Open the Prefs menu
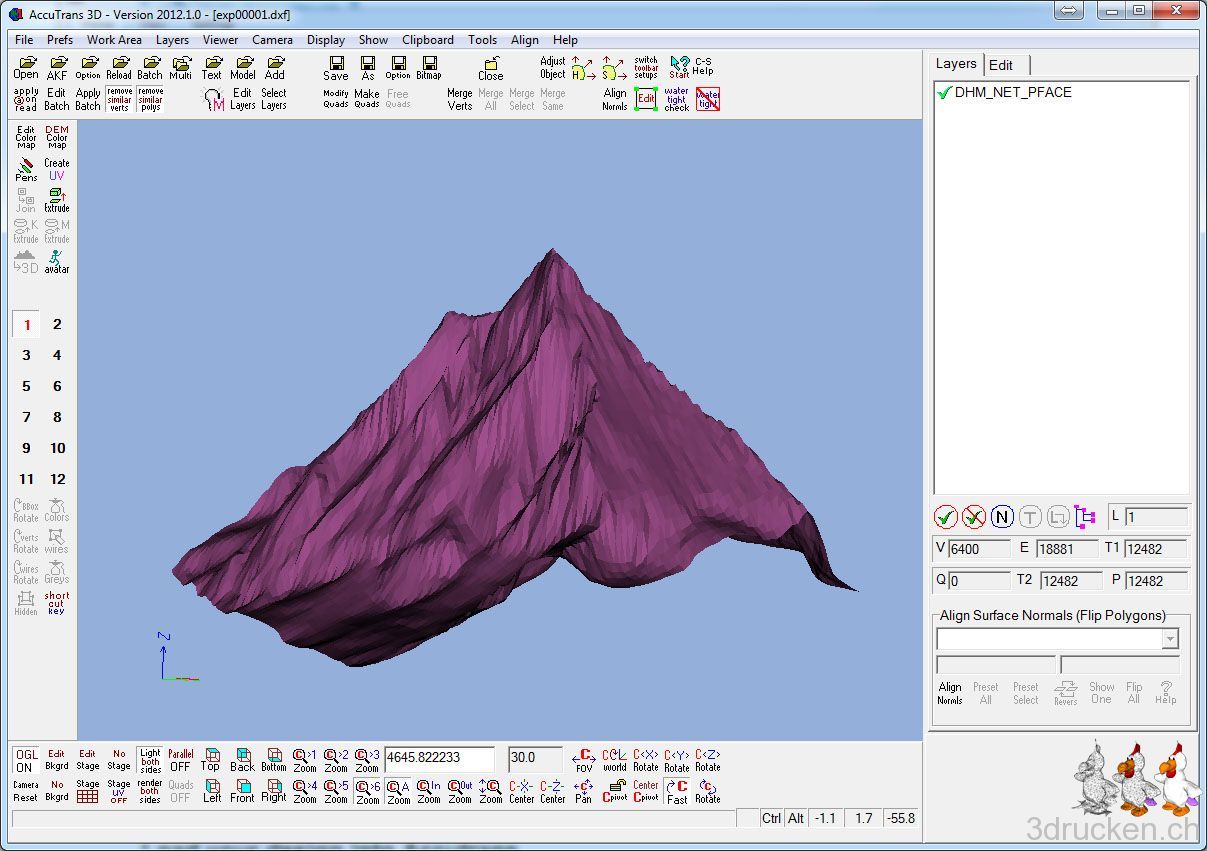 pos(60,40)
